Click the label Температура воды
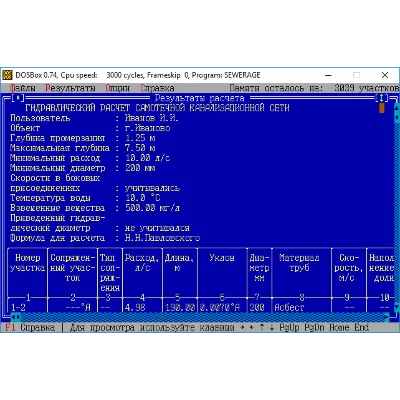 point(50,198)
